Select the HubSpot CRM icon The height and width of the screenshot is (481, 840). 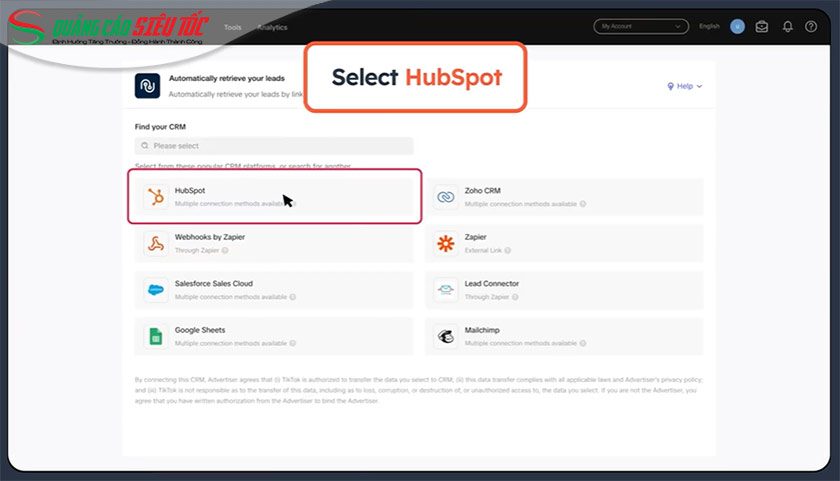tap(155, 197)
